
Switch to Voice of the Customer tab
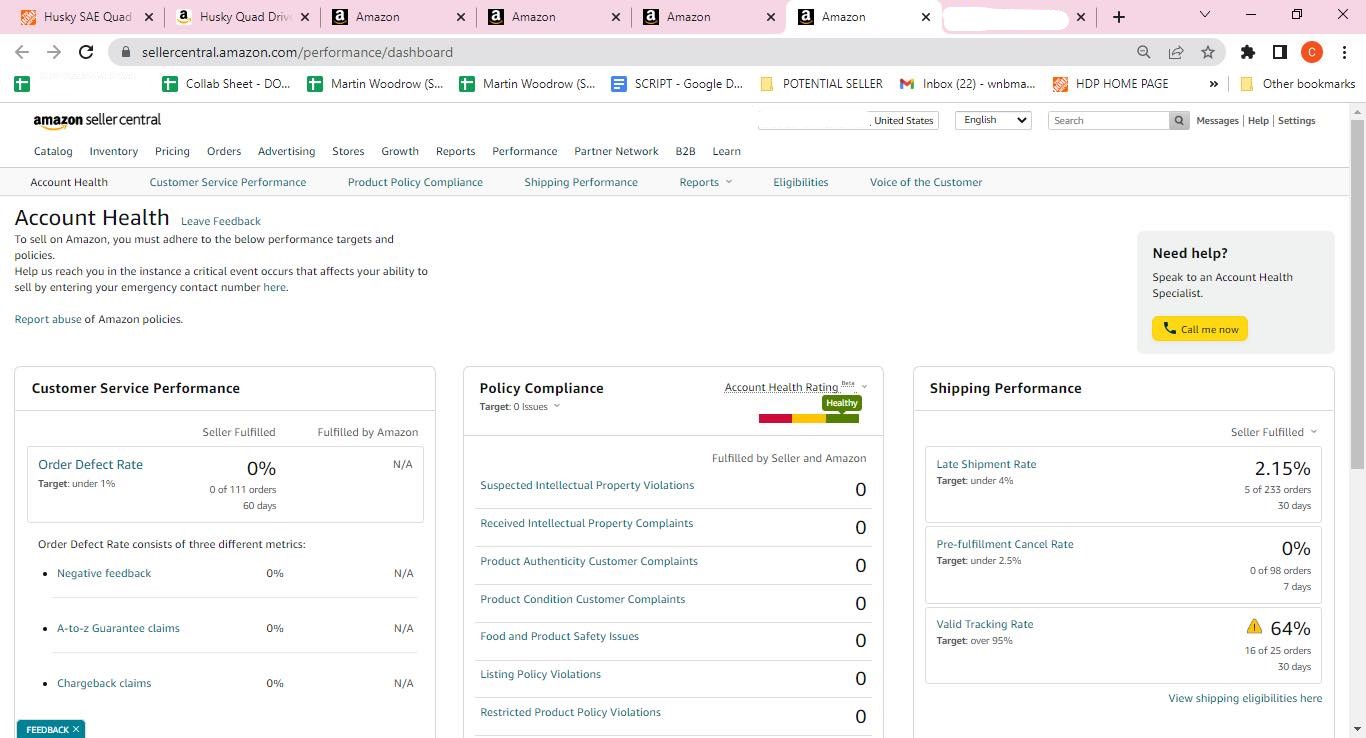[926, 182]
